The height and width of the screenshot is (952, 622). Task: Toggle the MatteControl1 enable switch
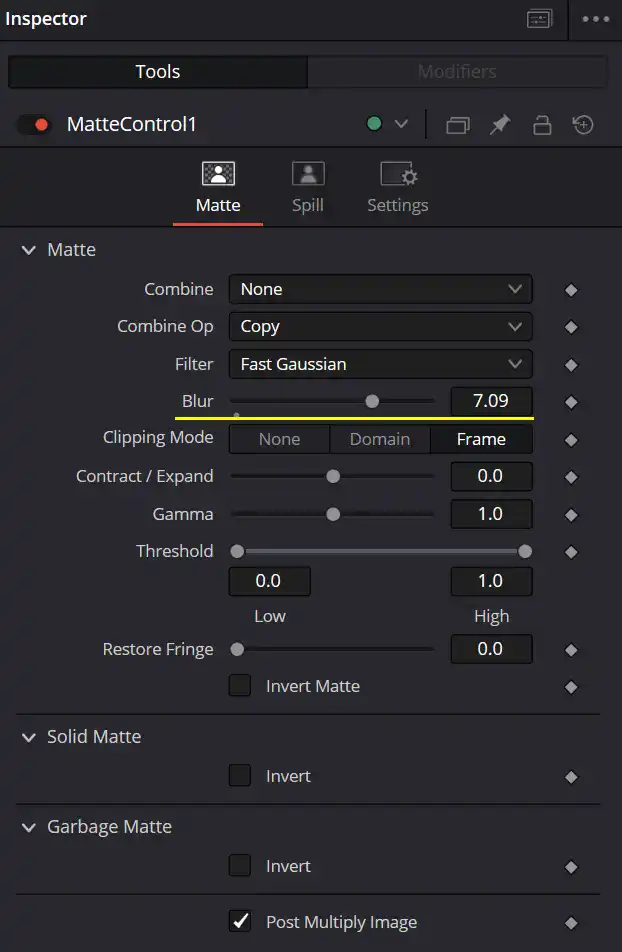tap(34, 124)
